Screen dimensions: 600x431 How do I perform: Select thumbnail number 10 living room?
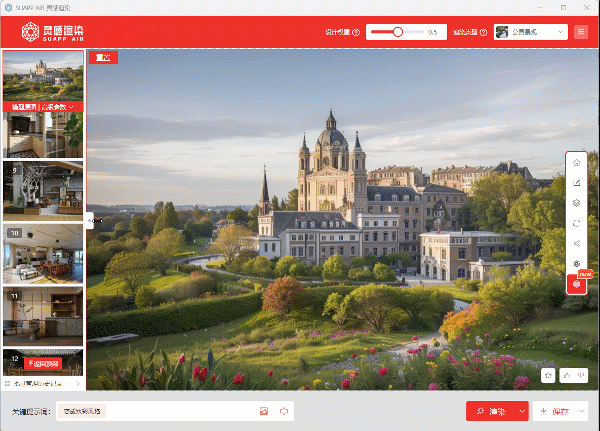[42, 252]
